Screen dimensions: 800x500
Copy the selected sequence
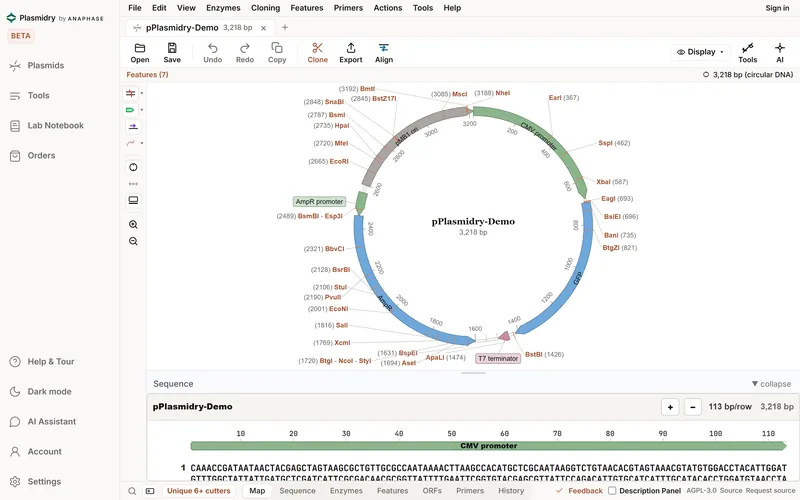pyautogui.click(x=277, y=53)
